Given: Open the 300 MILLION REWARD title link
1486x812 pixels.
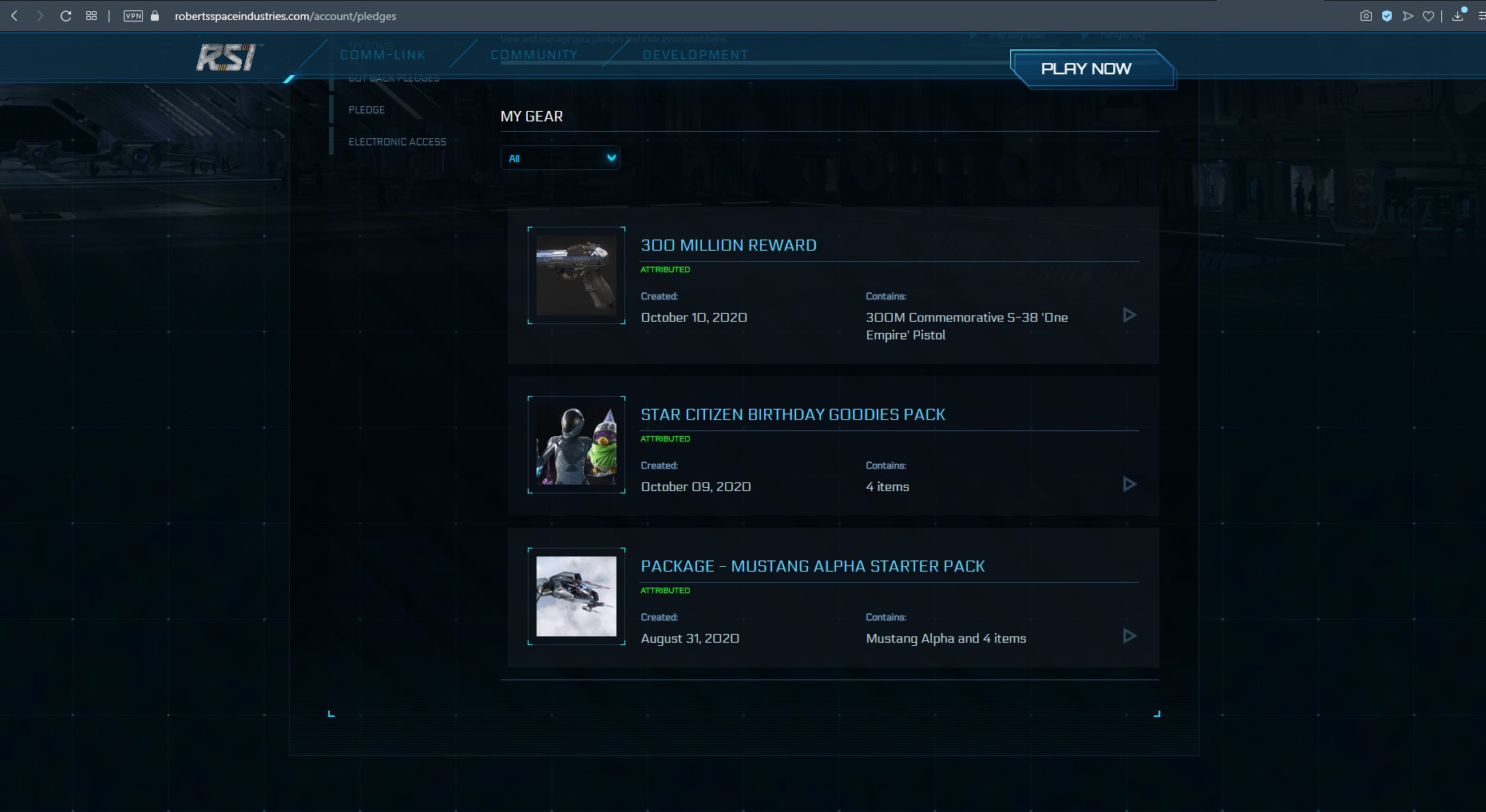Looking at the screenshot, I should (x=728, y=246).
